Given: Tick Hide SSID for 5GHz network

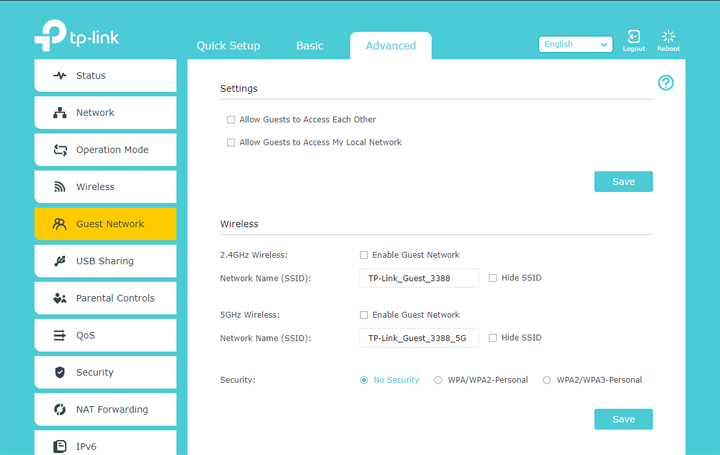Looking at the screenshot, I should 493,338.
